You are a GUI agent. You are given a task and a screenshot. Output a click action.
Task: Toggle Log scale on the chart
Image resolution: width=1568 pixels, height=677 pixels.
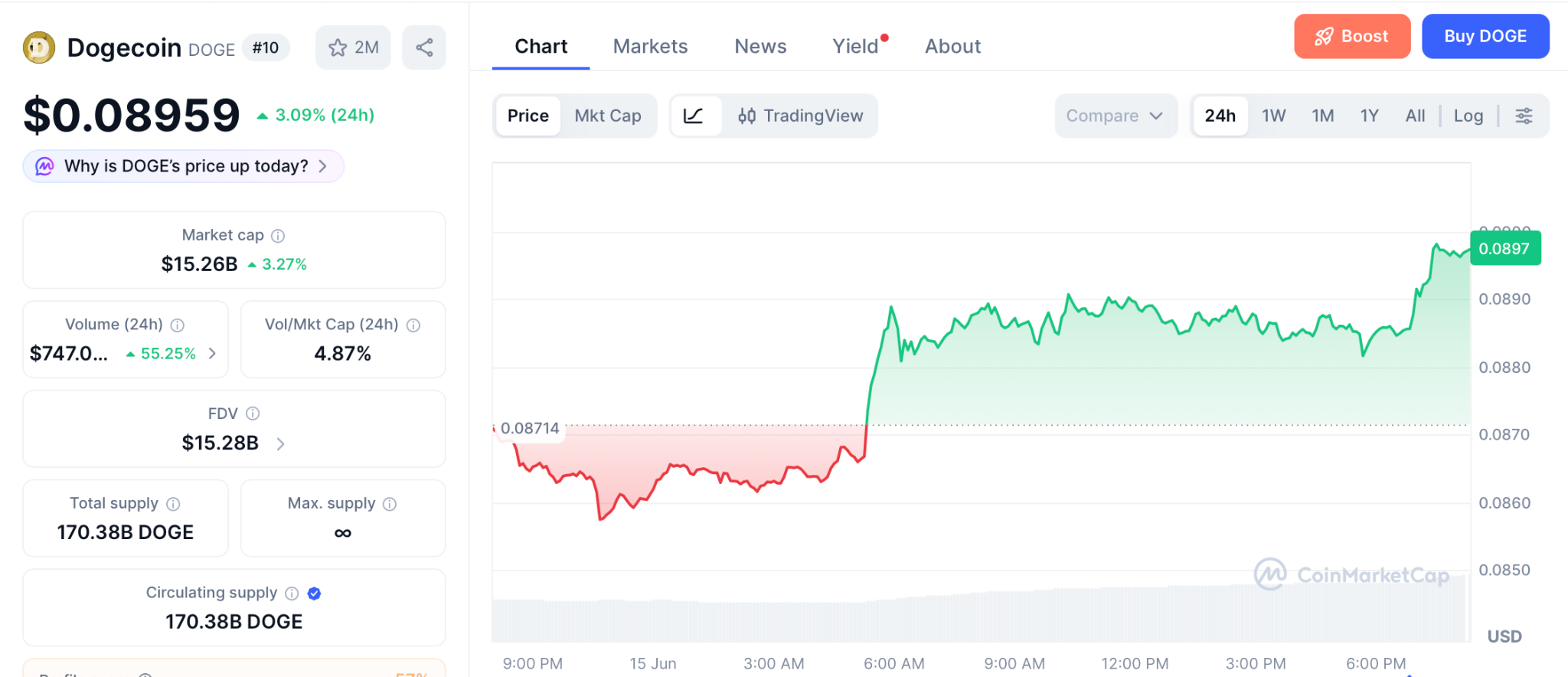[x=1468, y=116]
